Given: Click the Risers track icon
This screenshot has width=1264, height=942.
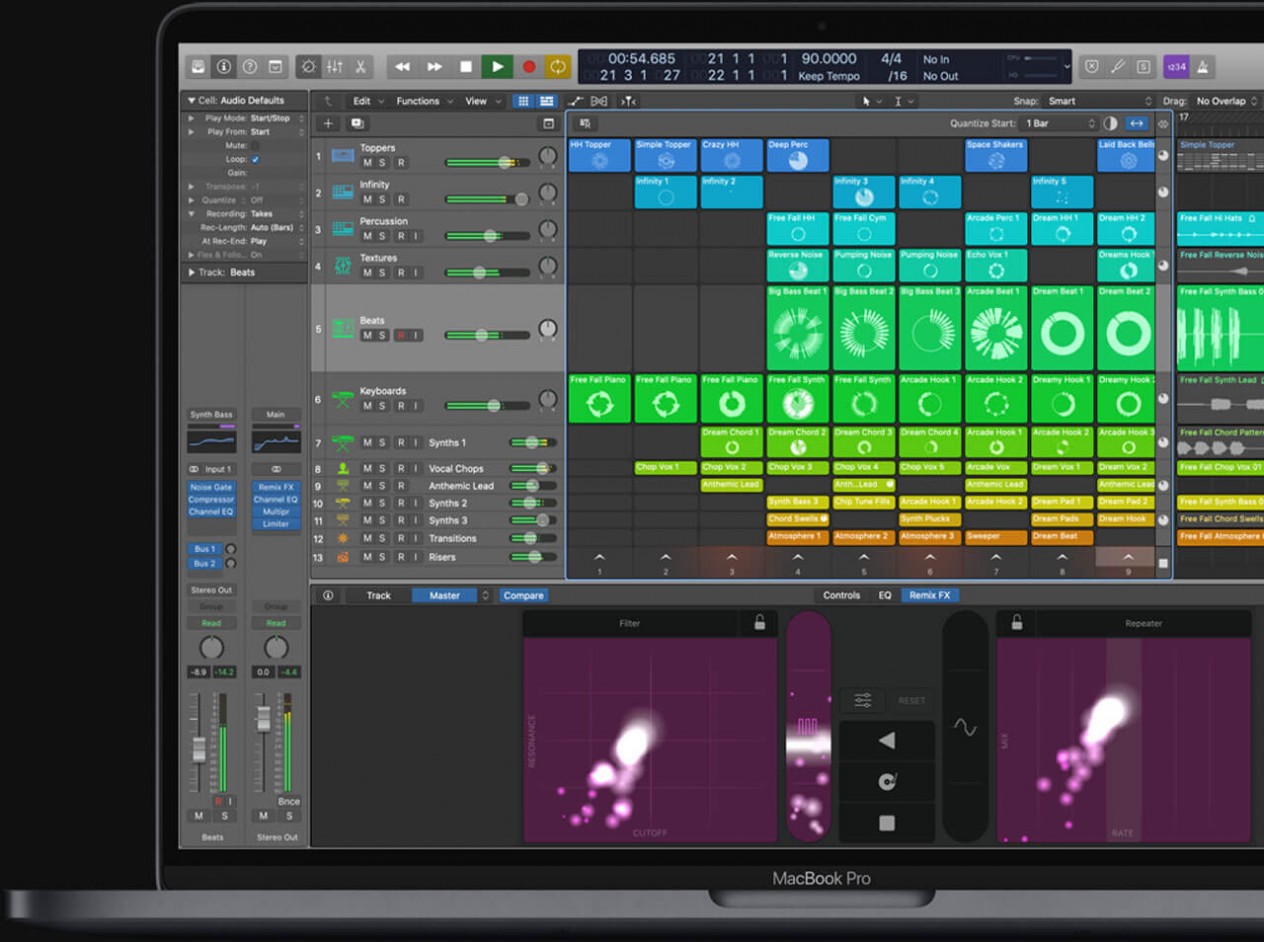Looking at the screenshot, I should [x=343, y=557].
